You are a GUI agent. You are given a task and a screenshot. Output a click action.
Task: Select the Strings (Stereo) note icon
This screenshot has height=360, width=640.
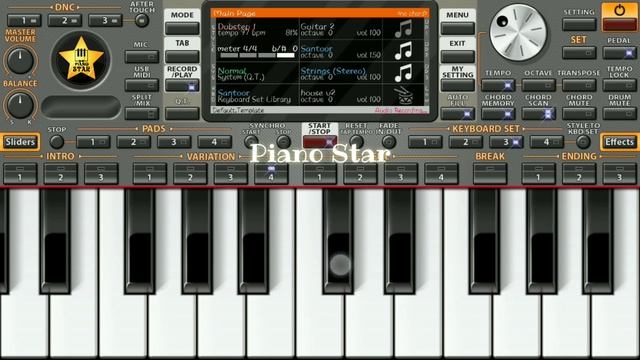(x=403, y=73)
